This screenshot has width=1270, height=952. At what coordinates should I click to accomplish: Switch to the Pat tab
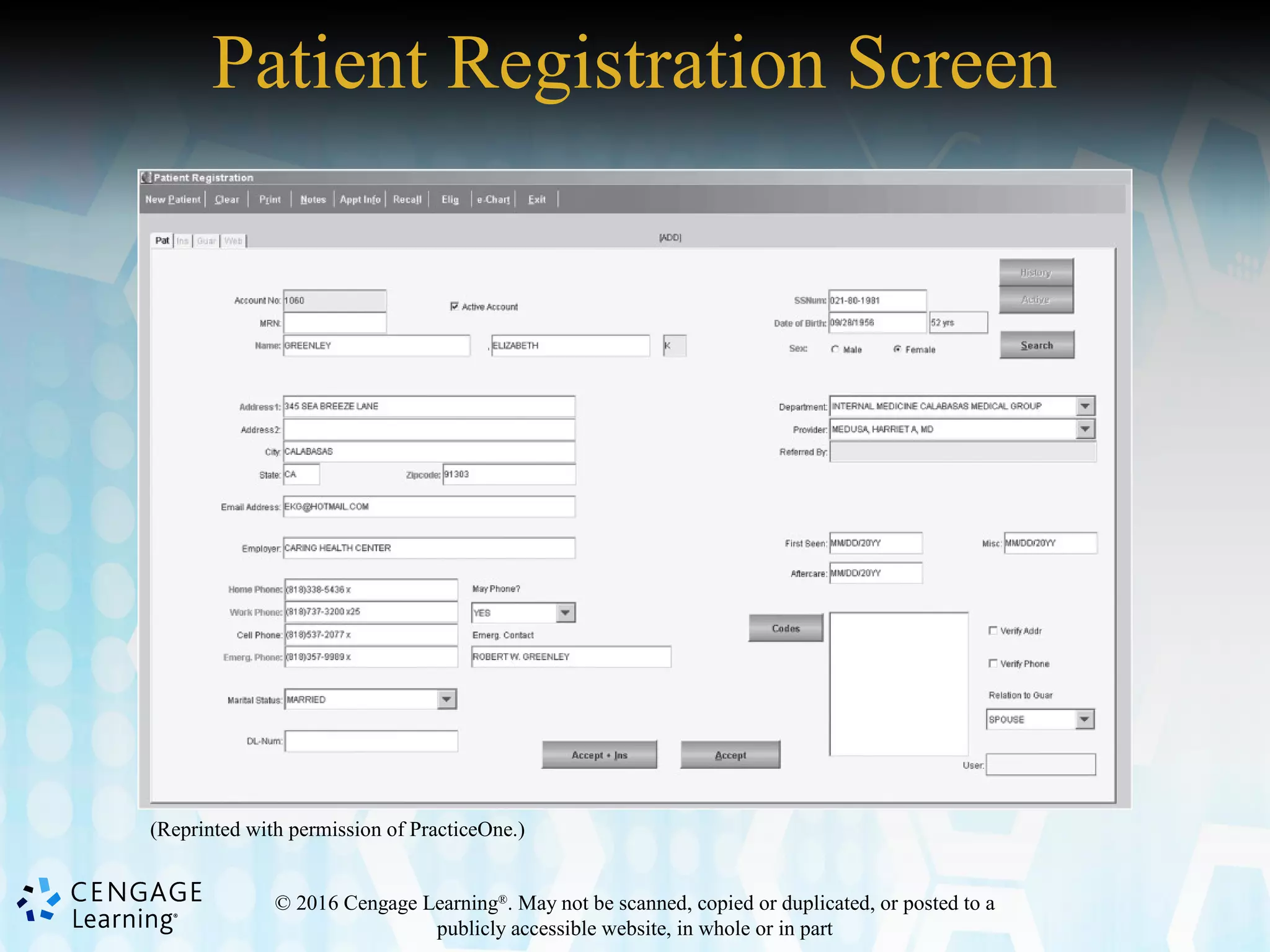pyautogui.click(x=162, y=240)
